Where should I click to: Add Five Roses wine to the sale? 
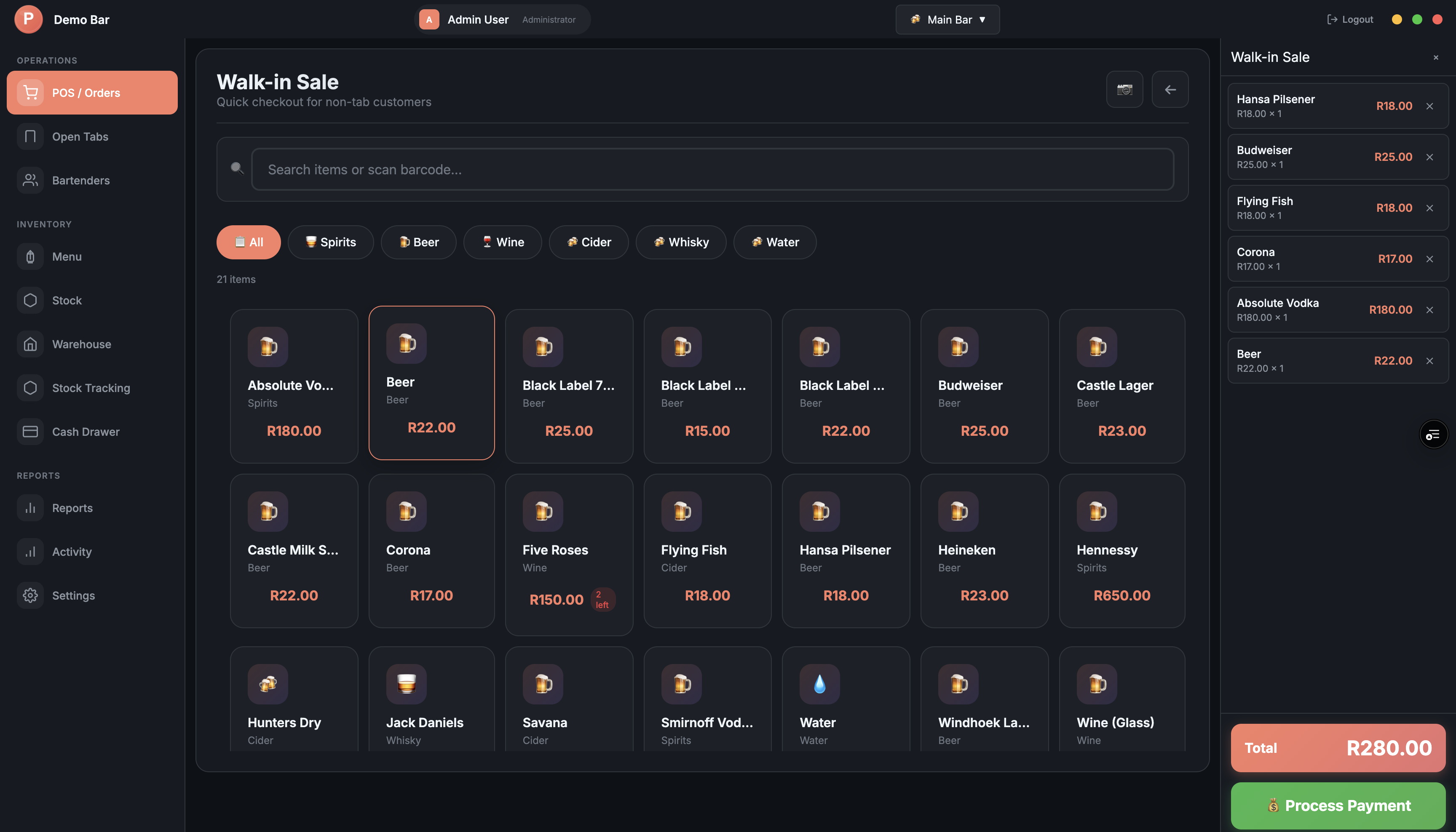pyautogui.click(x=569, y=554)
